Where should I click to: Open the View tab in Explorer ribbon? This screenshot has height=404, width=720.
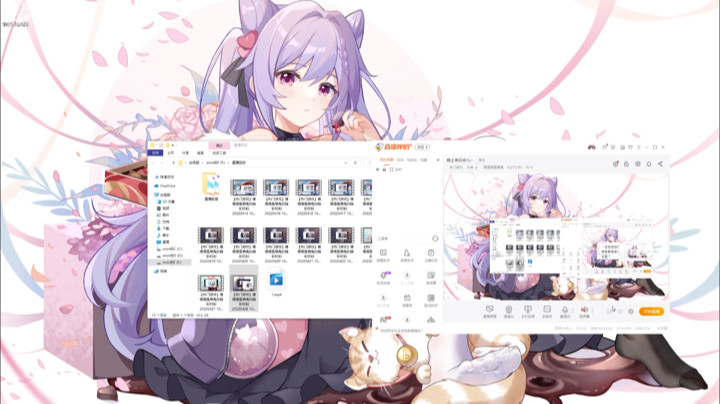[200, 153]
